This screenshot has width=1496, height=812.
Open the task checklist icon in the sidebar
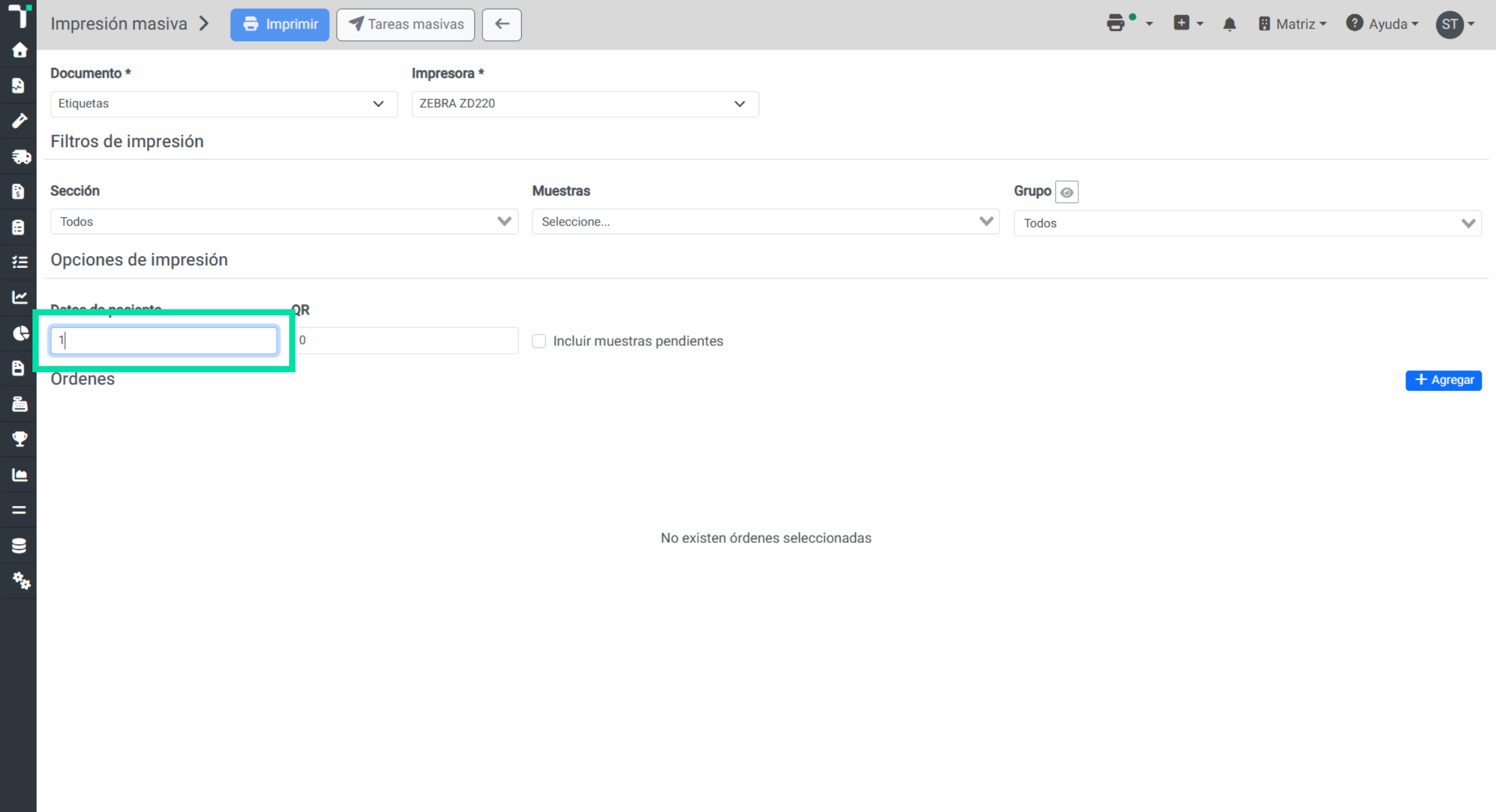tap(19, 262)
